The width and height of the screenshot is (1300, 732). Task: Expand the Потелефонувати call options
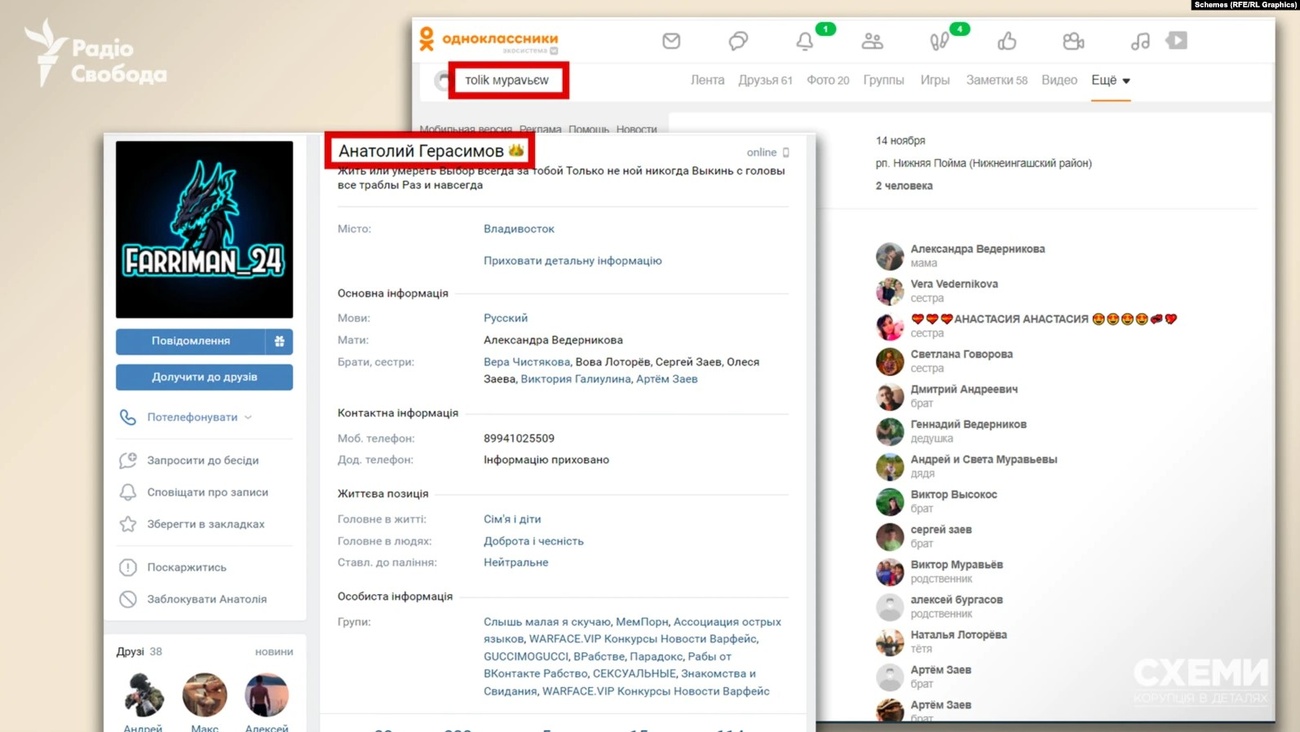(x=199, y=417)
